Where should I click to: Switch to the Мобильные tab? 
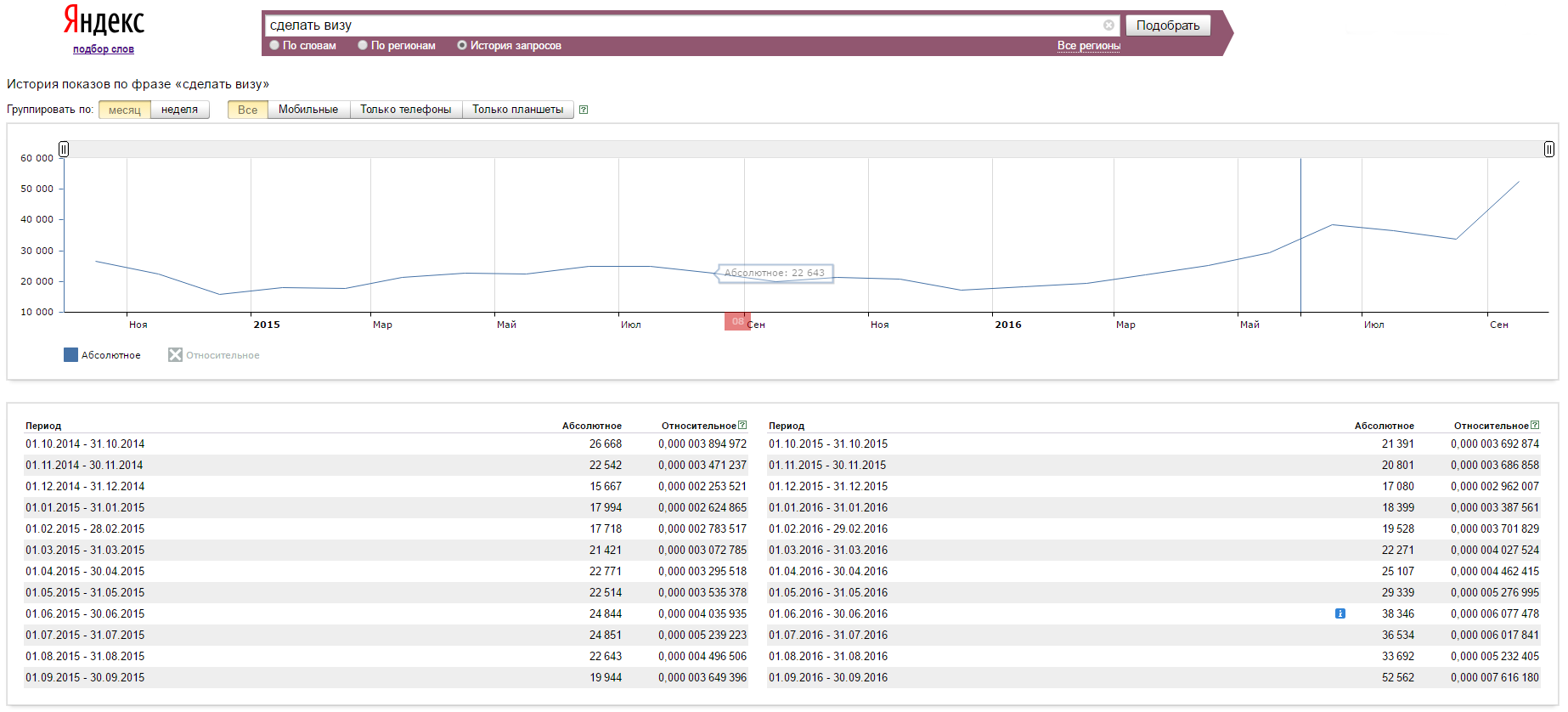click(x=308, y=110)
